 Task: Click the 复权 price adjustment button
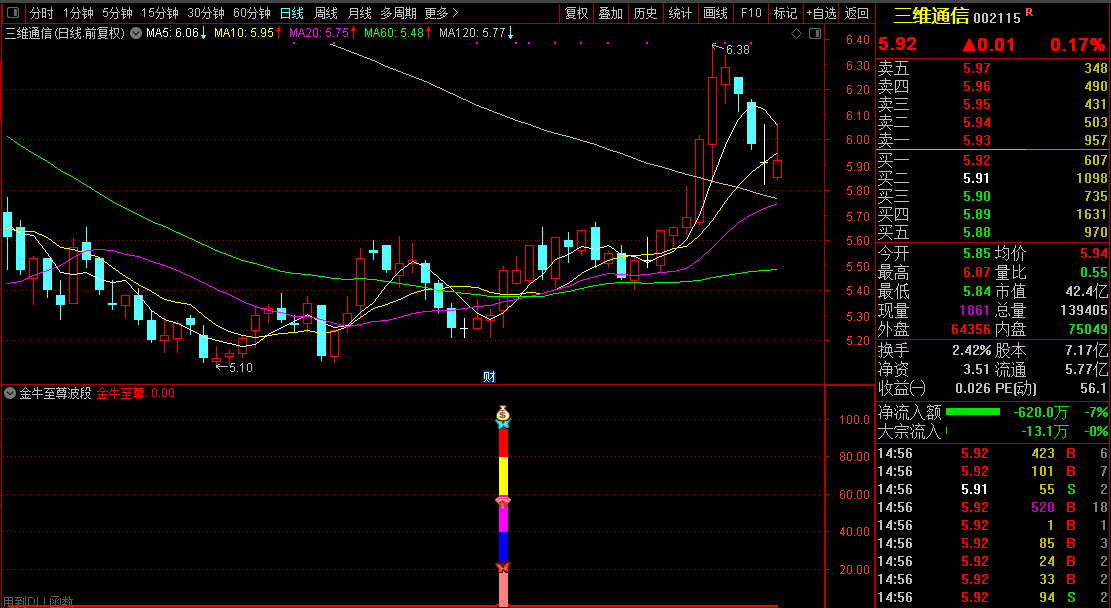pos(577,13)
